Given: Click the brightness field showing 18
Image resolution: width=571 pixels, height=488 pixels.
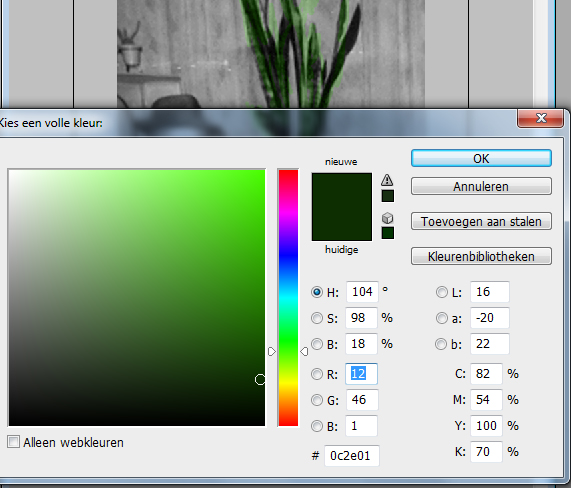Looking at the screenshot, I should pos(361,343).
